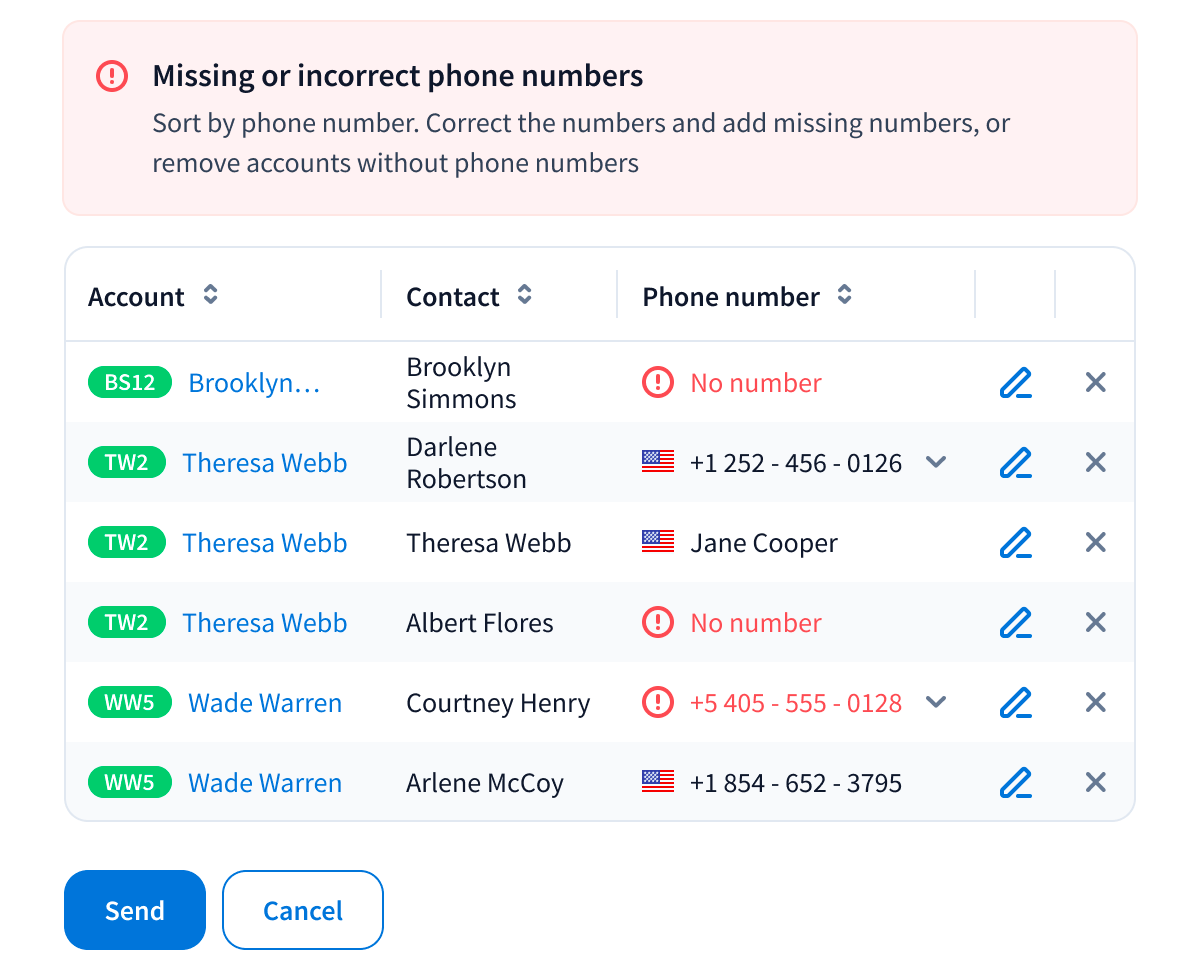The width and height of the screenshot is (1200, 972).
Task: Sort table by Account column
Action: pos(210,295)
